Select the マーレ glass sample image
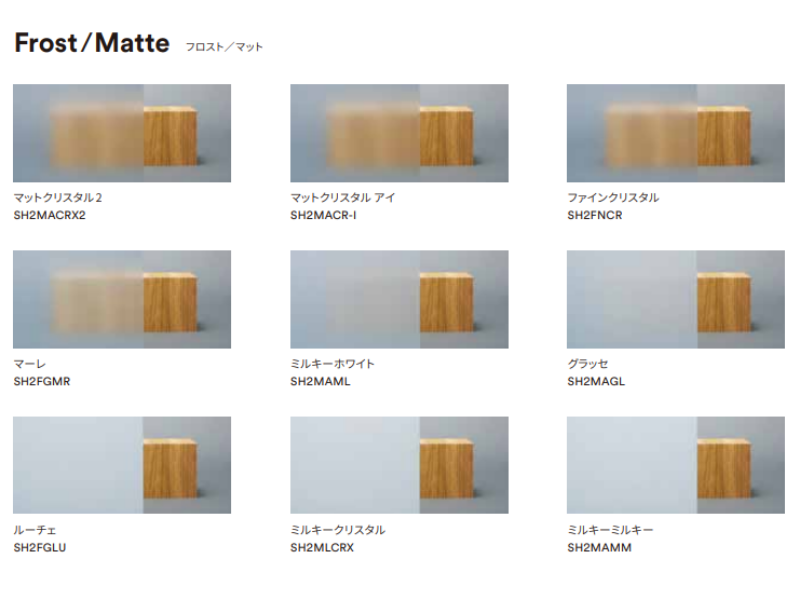 [x=122, y=299]
